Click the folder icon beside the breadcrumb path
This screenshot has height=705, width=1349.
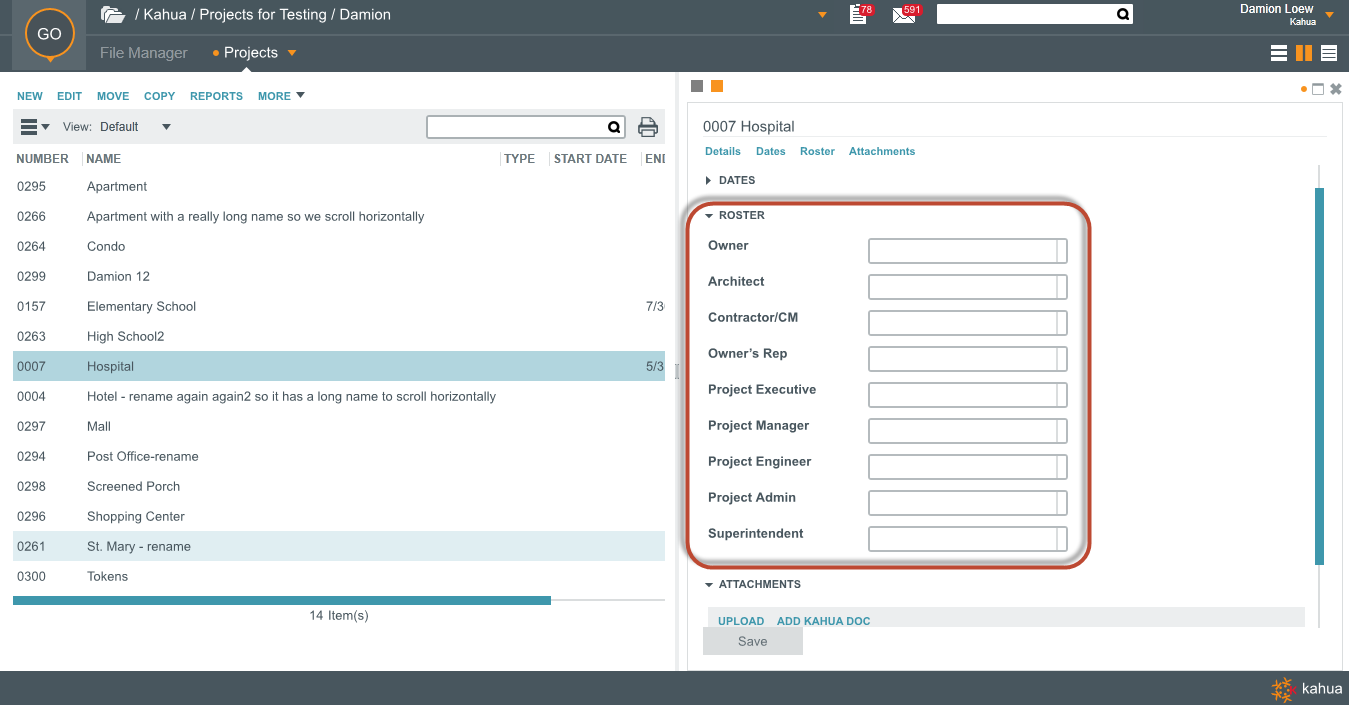113,15
